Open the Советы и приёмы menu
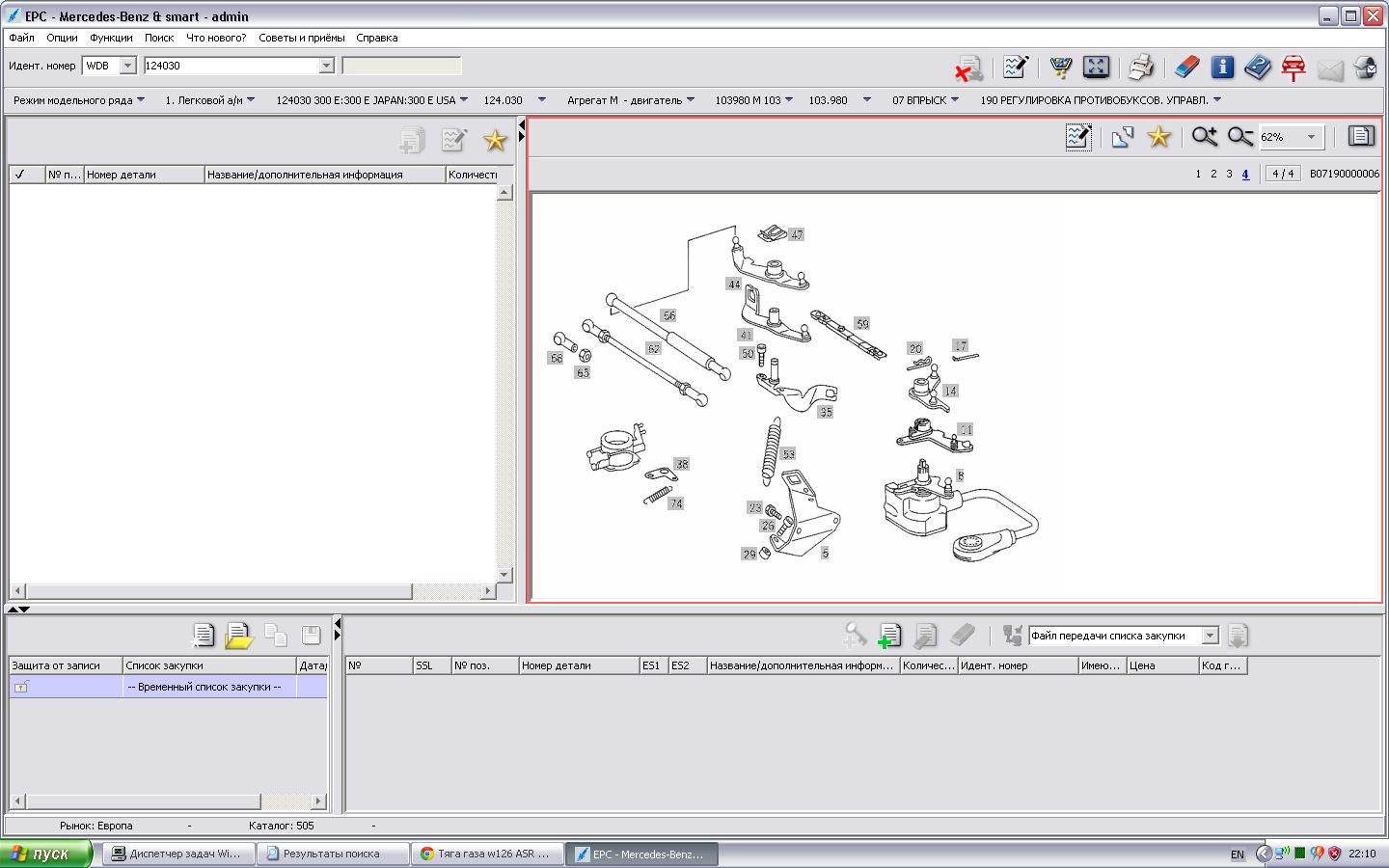The height and width of the screenshot is (868, 1389). coord(301,38)
